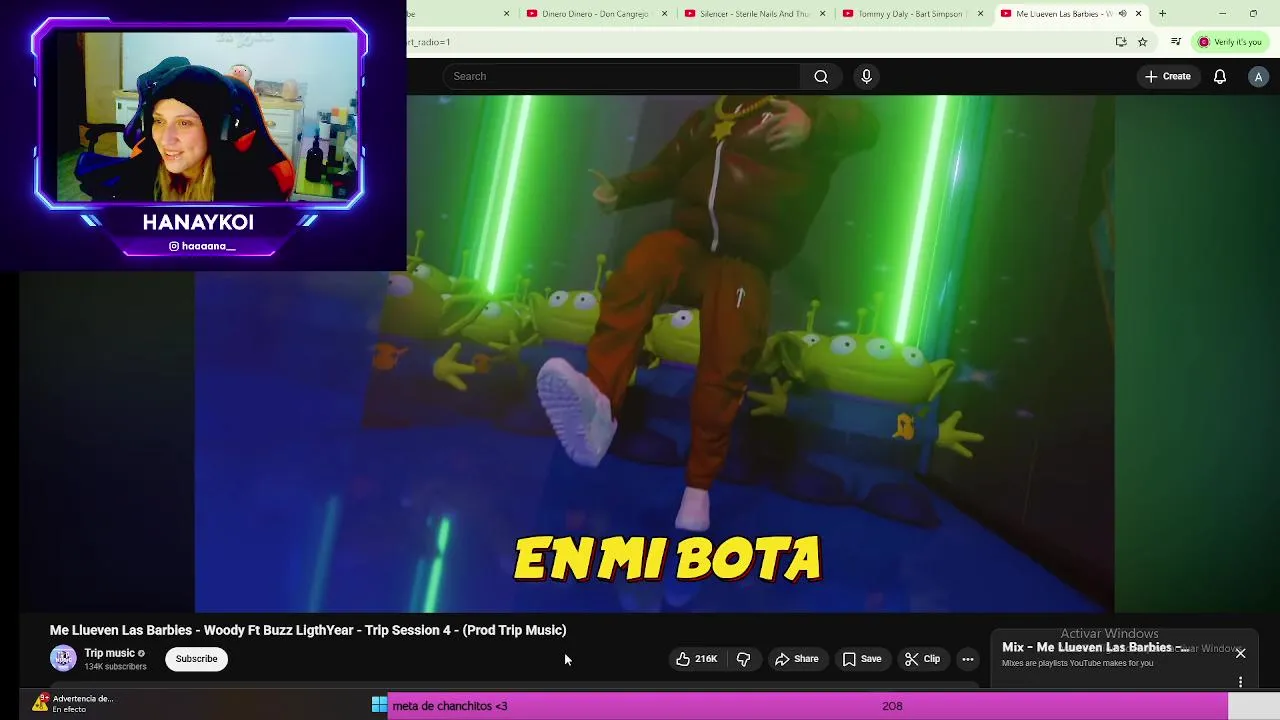
Task: Subscribe to the Trip music channel
Action: click(196, 659)
